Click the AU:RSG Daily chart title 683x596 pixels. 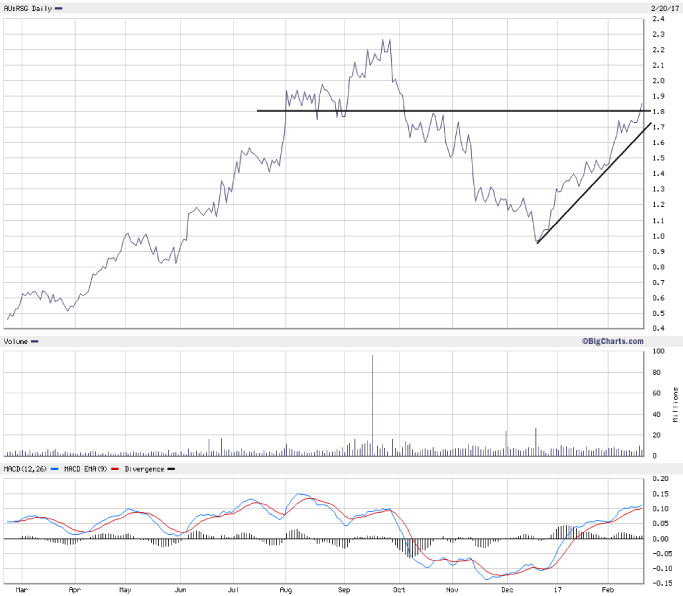click(x=28, y=8)
